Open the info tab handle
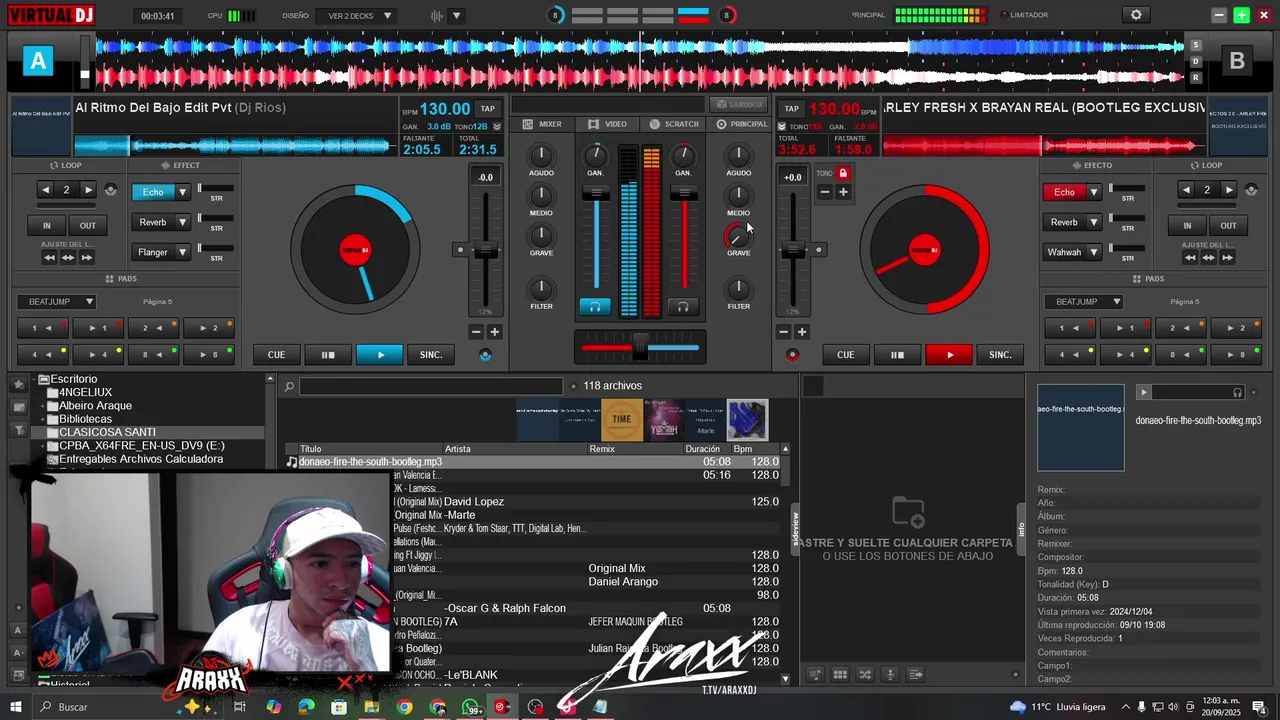Image resolution: width=1280 pixels, height=720 pixels. [1021, 530]
